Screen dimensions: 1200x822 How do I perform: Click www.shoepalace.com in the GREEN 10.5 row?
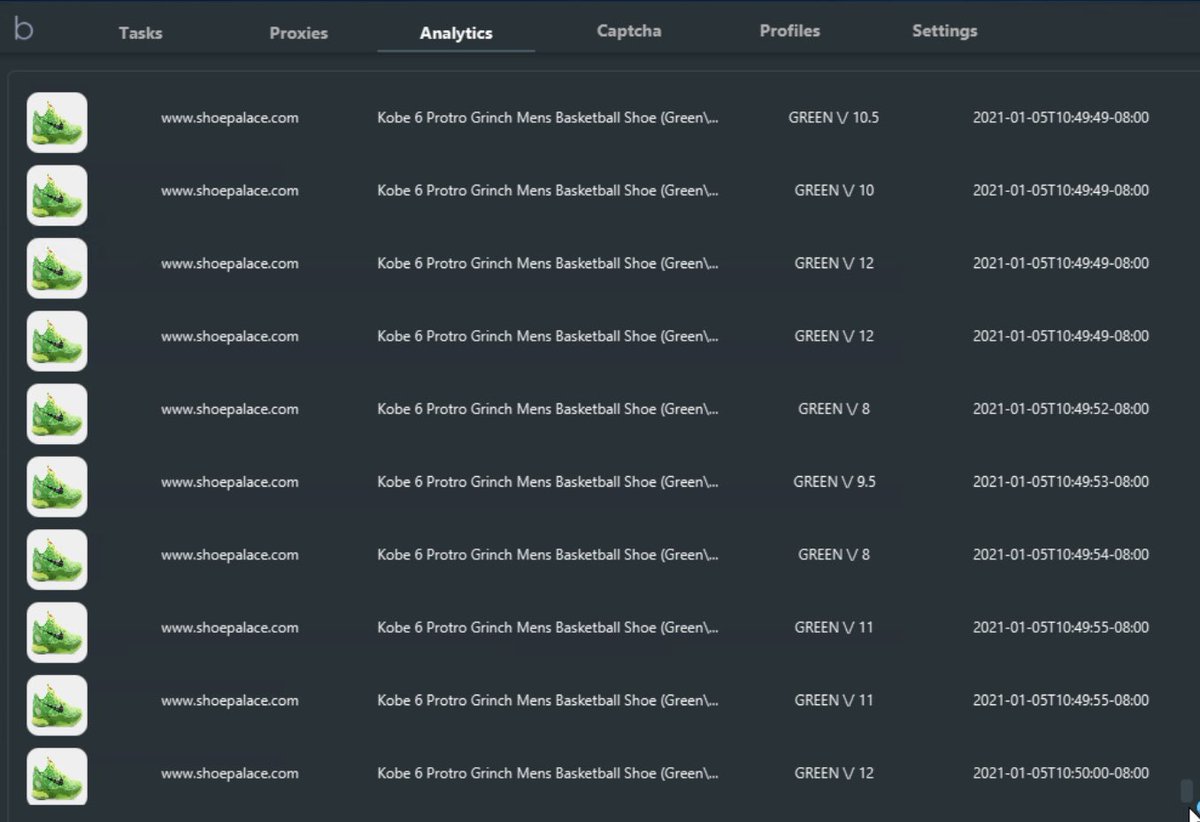point(230,118)
